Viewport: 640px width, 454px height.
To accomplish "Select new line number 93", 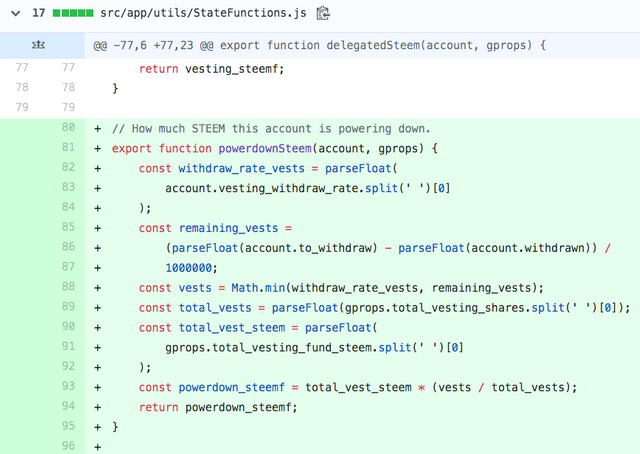I will [x=69, y=386].
